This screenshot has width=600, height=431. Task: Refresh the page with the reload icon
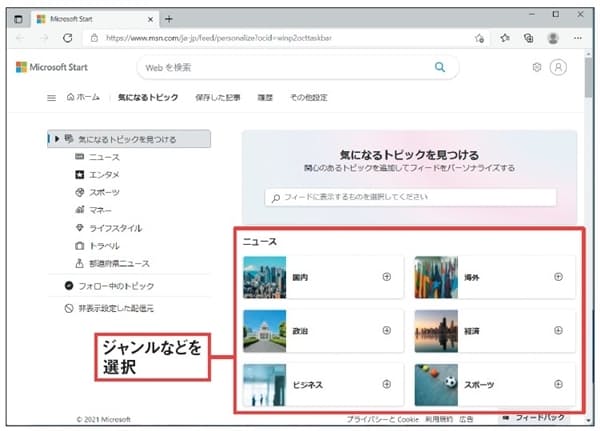pyautogui.click(x=67, y=38)
